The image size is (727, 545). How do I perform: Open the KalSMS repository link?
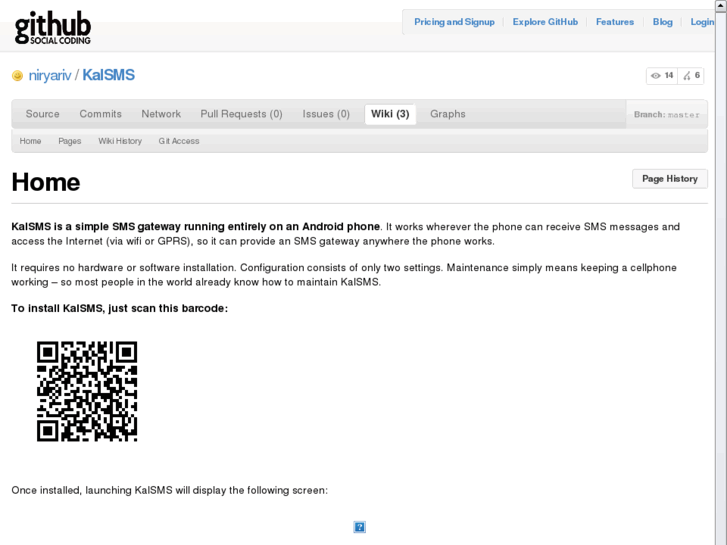[108, 75]
